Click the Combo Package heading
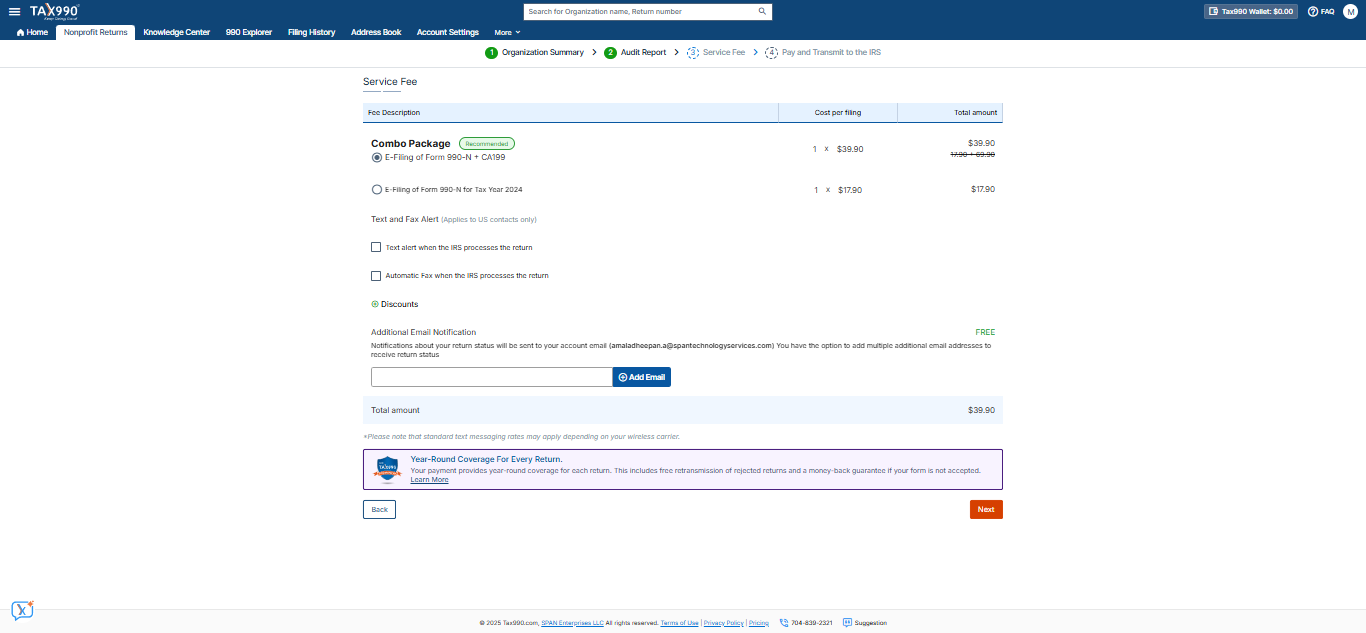The height and width of the screenshot is (633, 1366). [x=411, y=143]
